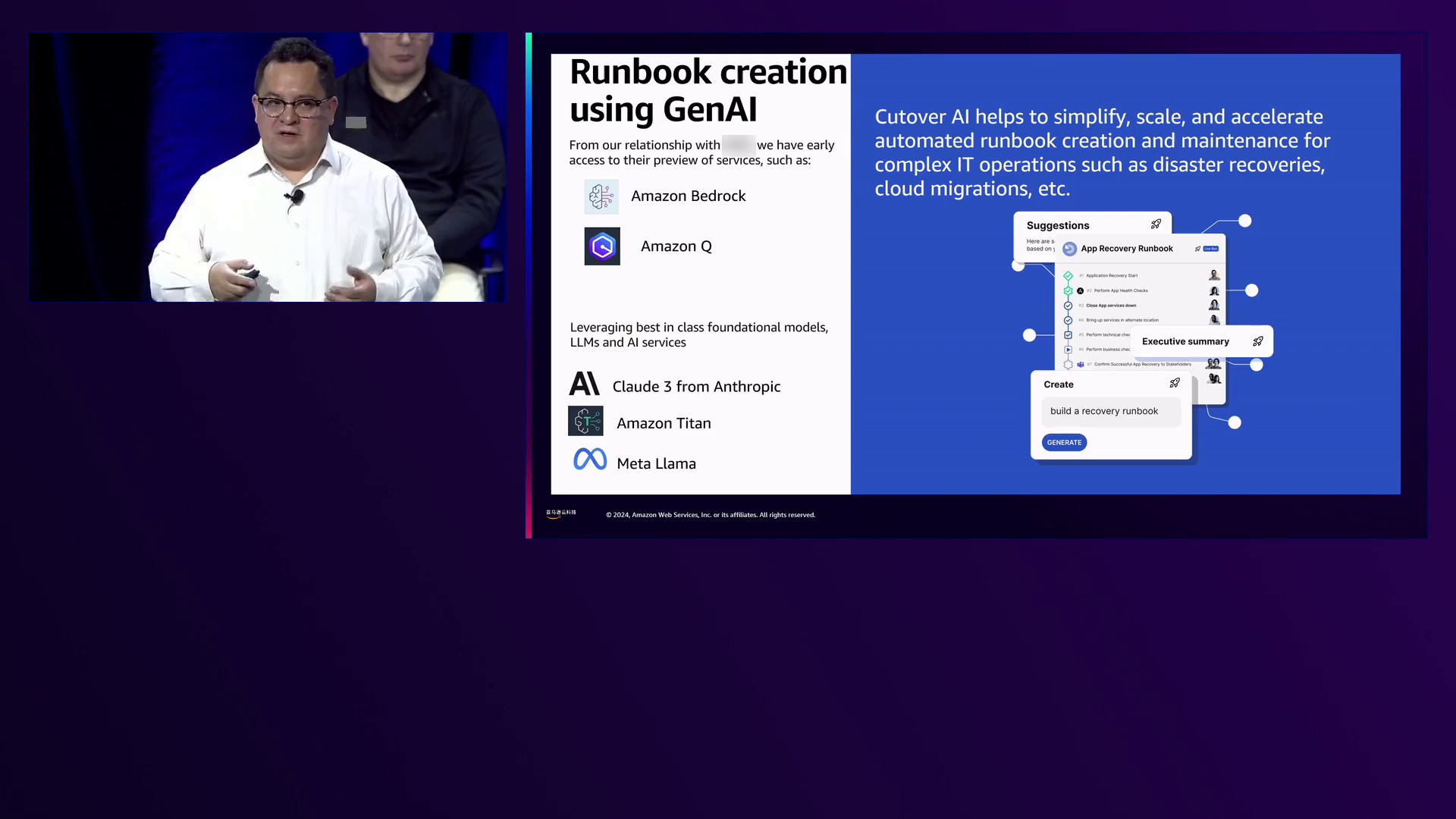Image resolution: width=1456 pixels, height=819 pixels.
Task: Click the play icon for Perform business checks
Action: coord(1068,350)
